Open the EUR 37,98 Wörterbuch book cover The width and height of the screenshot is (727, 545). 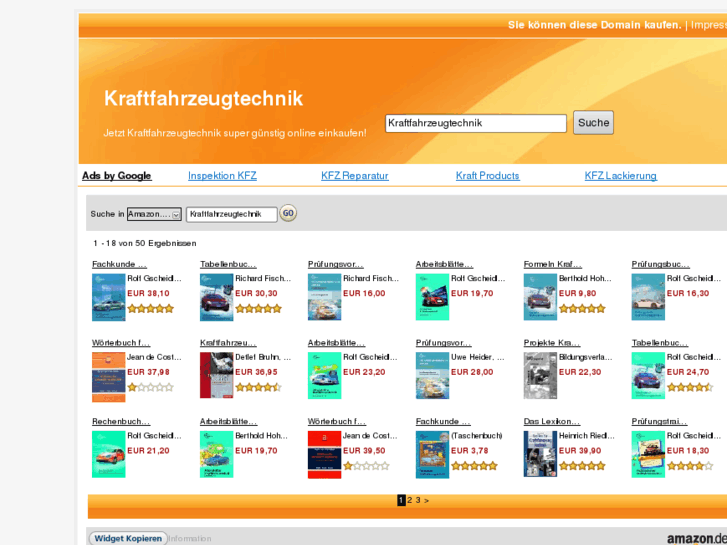pyautogui.click(x=108, y=377)
